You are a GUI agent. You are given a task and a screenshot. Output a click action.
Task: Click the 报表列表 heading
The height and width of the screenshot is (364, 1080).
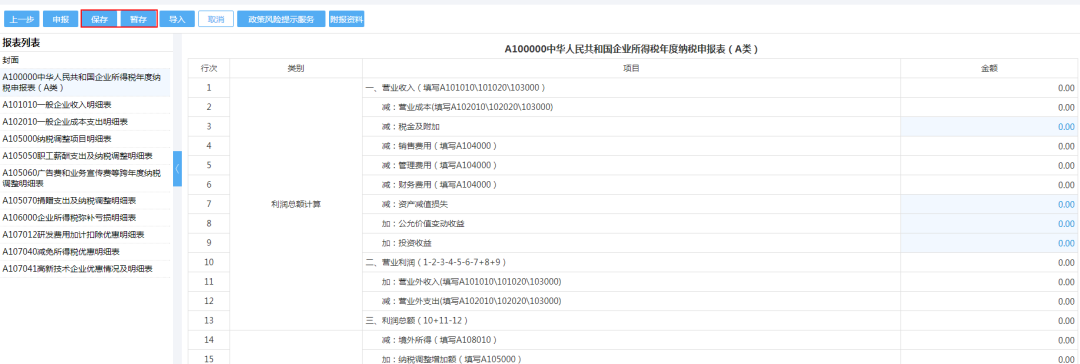[x=21, y=43]
